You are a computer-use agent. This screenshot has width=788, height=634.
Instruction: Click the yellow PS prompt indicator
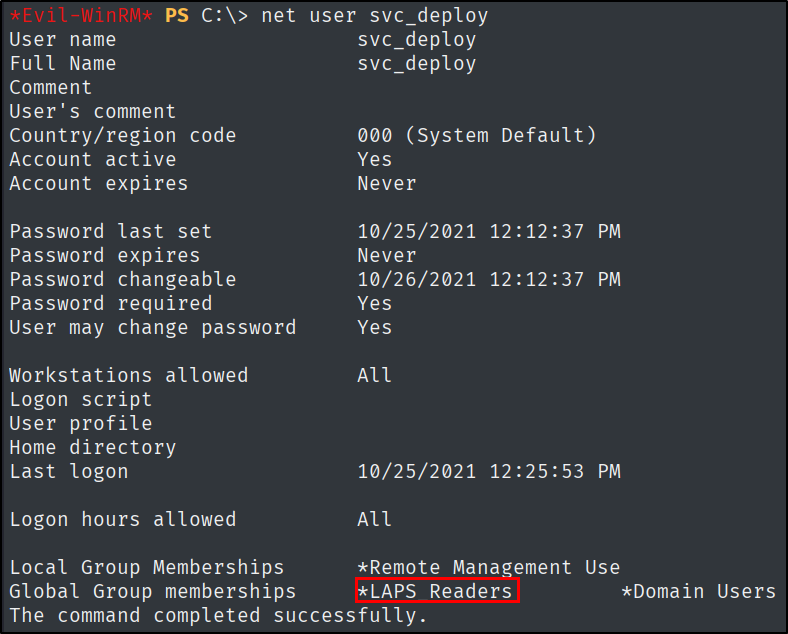click(177, 16)
